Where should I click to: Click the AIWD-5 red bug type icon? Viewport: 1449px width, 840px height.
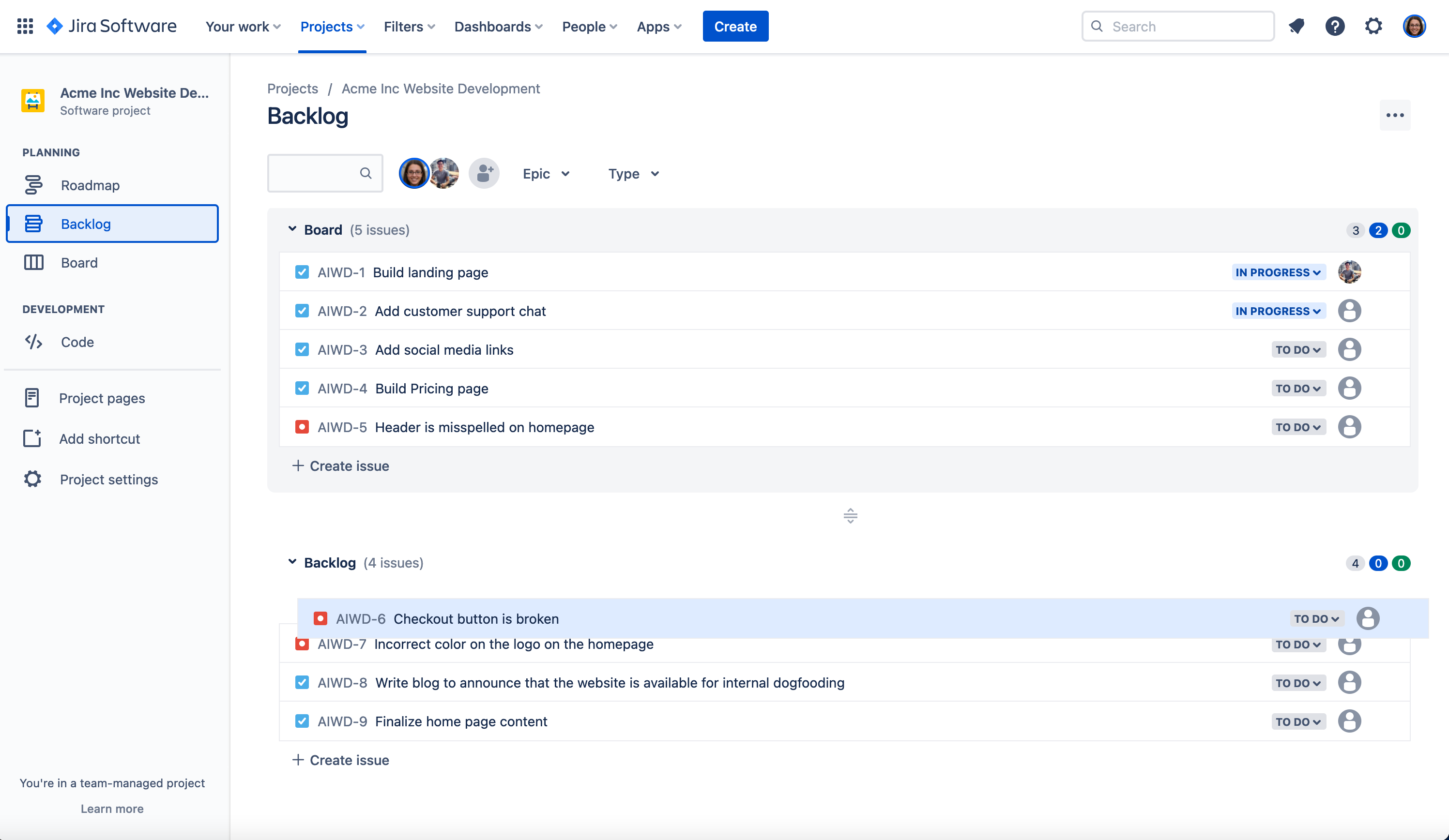pos(302,427)
